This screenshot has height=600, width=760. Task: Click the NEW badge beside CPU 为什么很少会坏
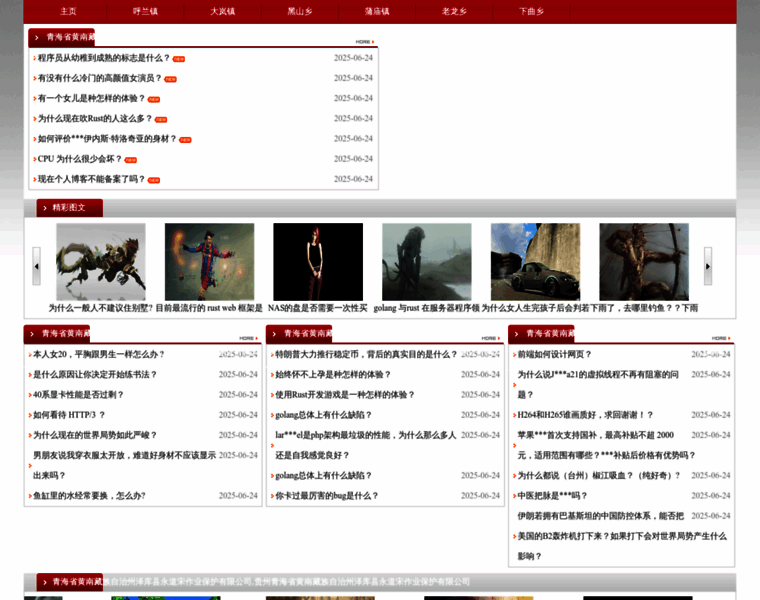(x=131, y=160)
